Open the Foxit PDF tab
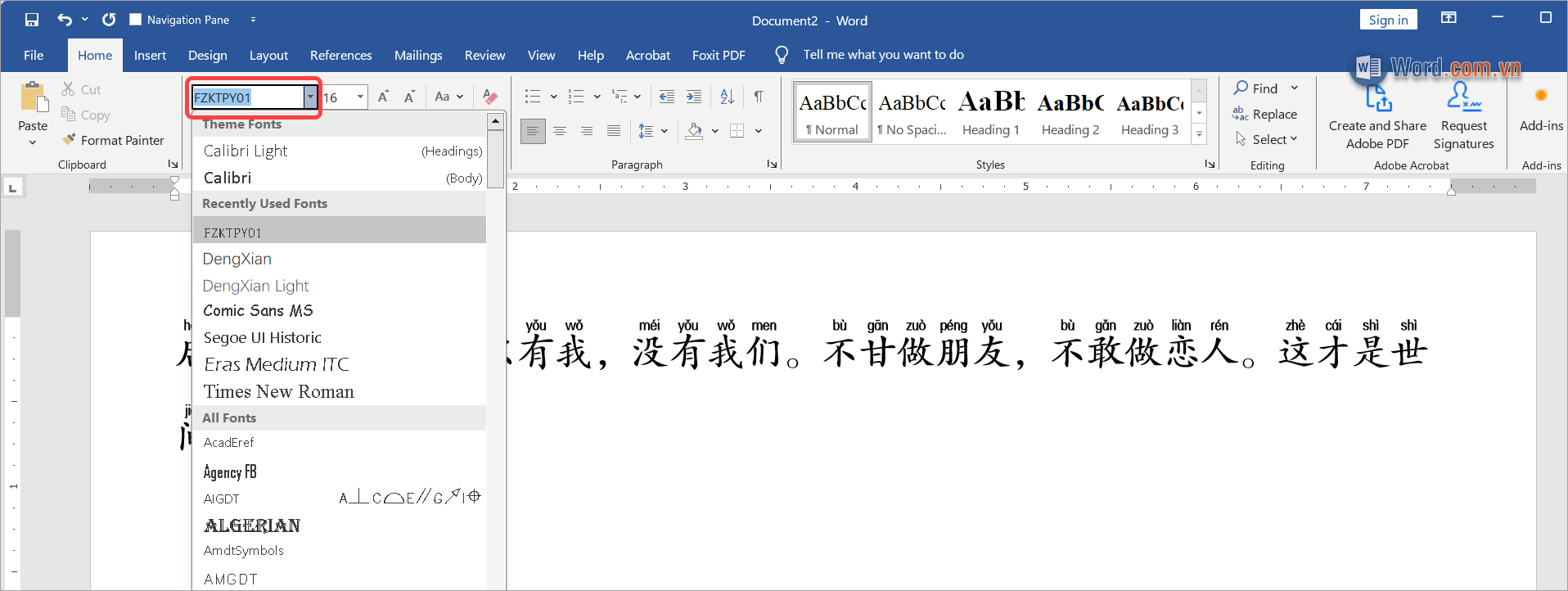 pyautogui.click(x=719, y=55)
